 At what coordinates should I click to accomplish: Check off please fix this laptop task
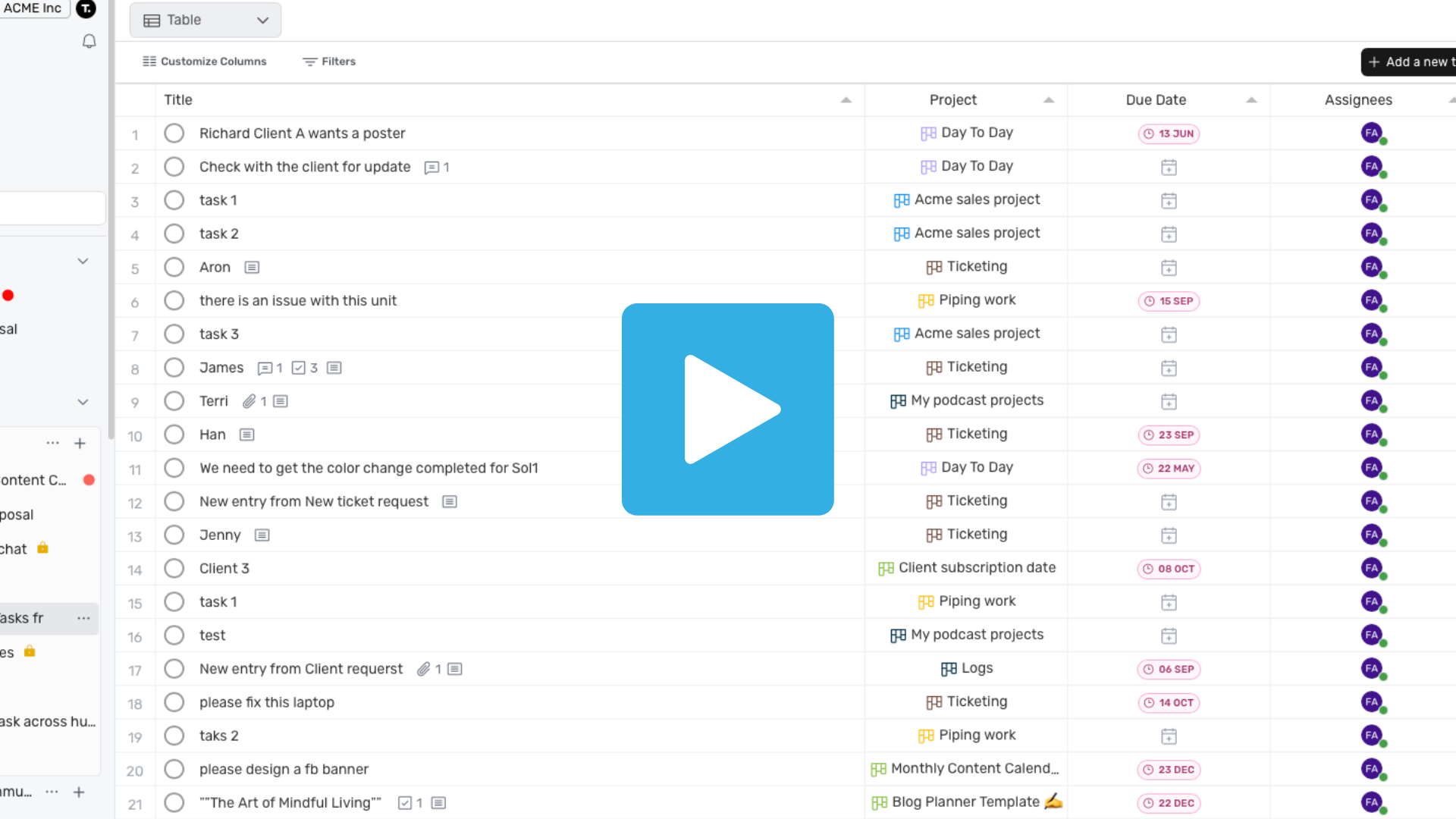[174, 702]
